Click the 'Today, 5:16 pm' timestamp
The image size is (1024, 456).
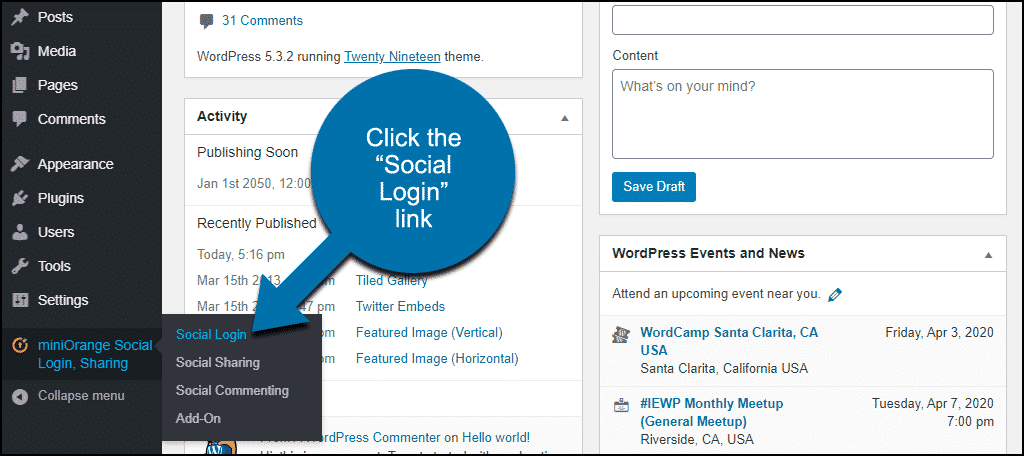[241, 255]
